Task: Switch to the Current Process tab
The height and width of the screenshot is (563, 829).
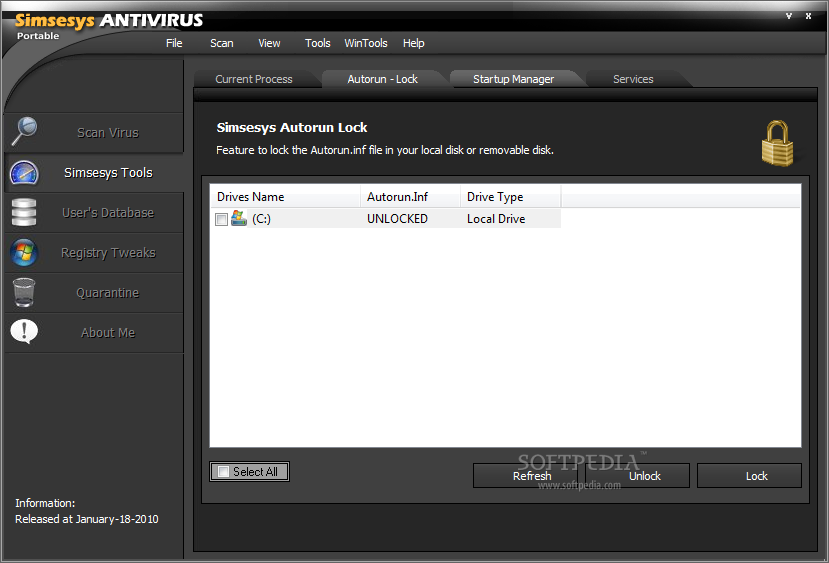Action: (254, 79)
